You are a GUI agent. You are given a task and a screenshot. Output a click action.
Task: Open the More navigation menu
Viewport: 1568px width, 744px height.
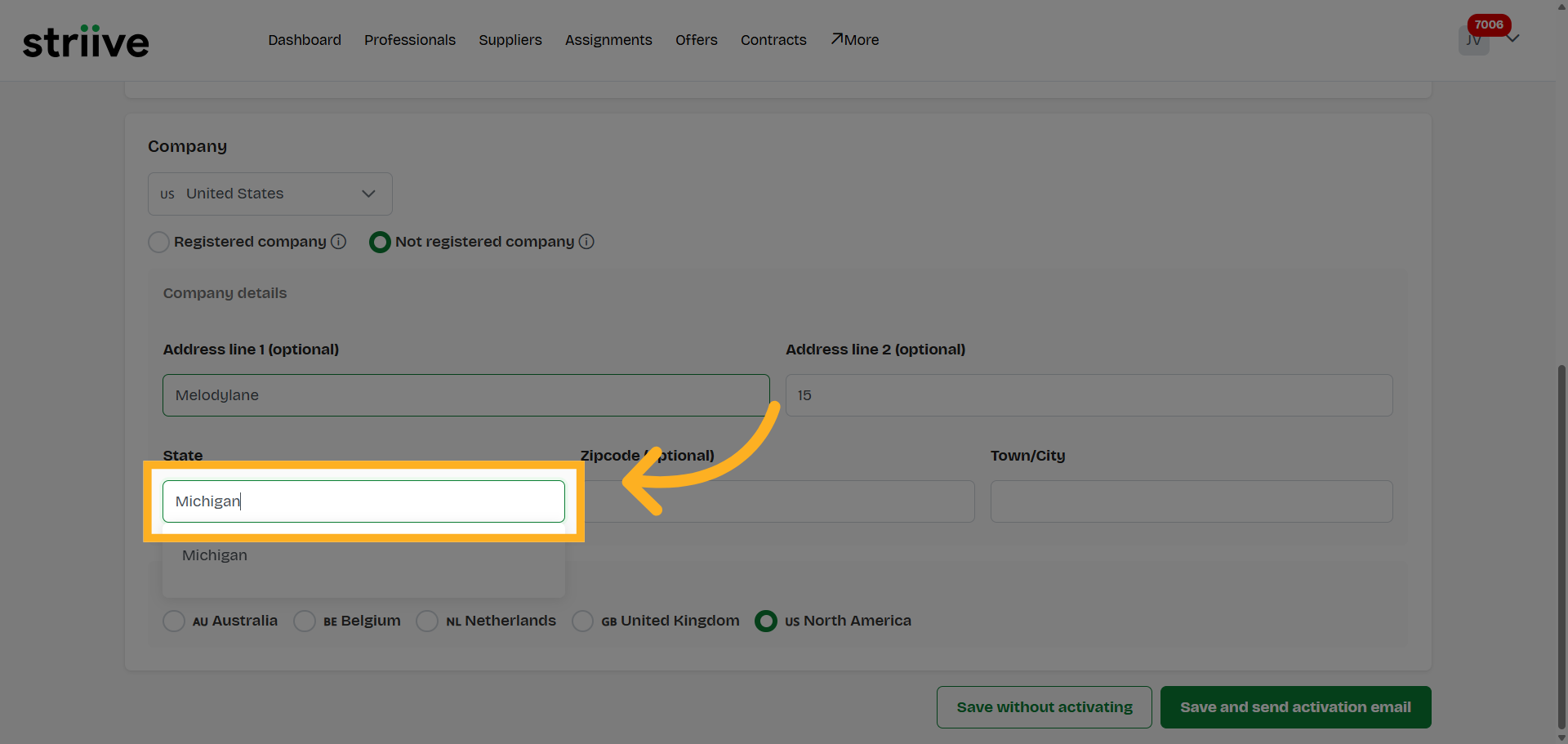(855, 40)
